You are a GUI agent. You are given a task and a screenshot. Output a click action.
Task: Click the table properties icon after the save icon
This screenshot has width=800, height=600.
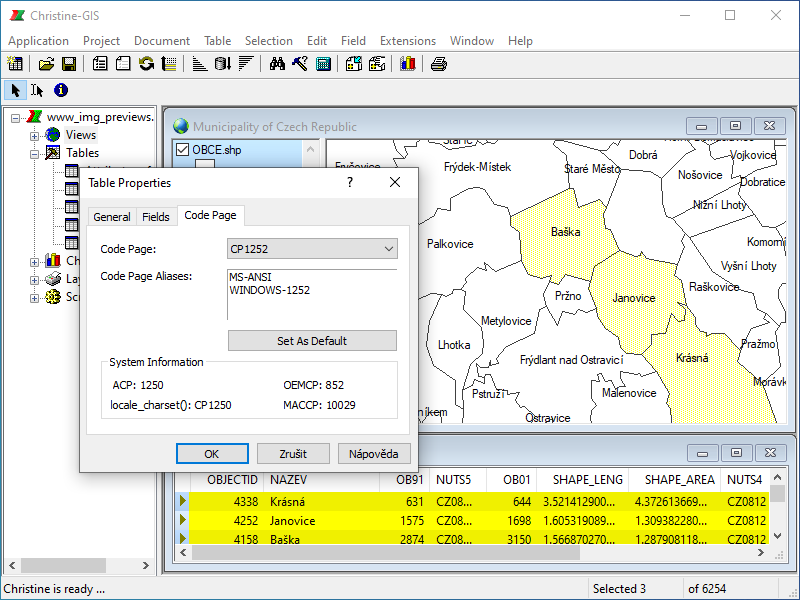coord(100,64)
